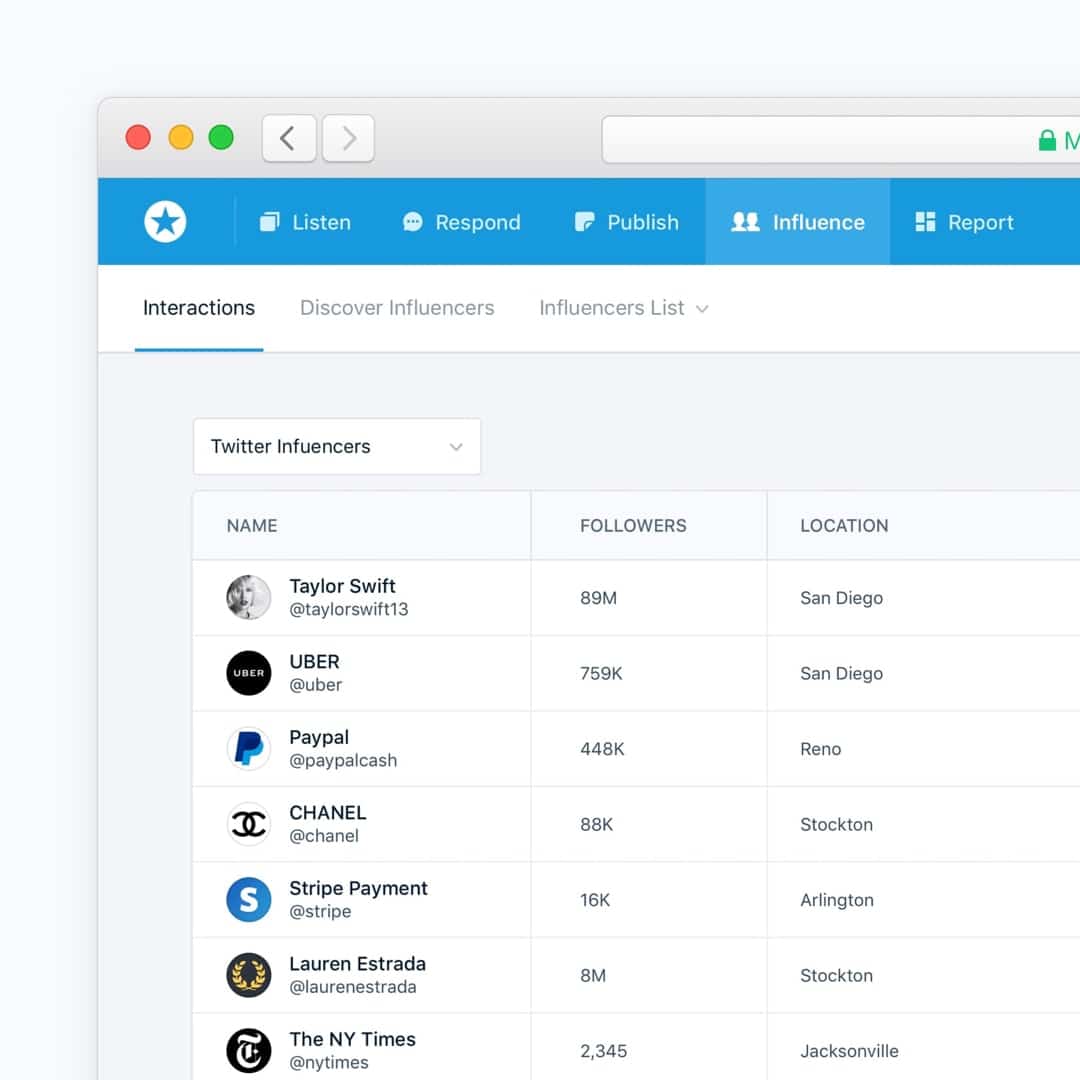1080x1080 pixels.
Task: Click the Stripe Payment avatar logo
Action: coord(249,900)
